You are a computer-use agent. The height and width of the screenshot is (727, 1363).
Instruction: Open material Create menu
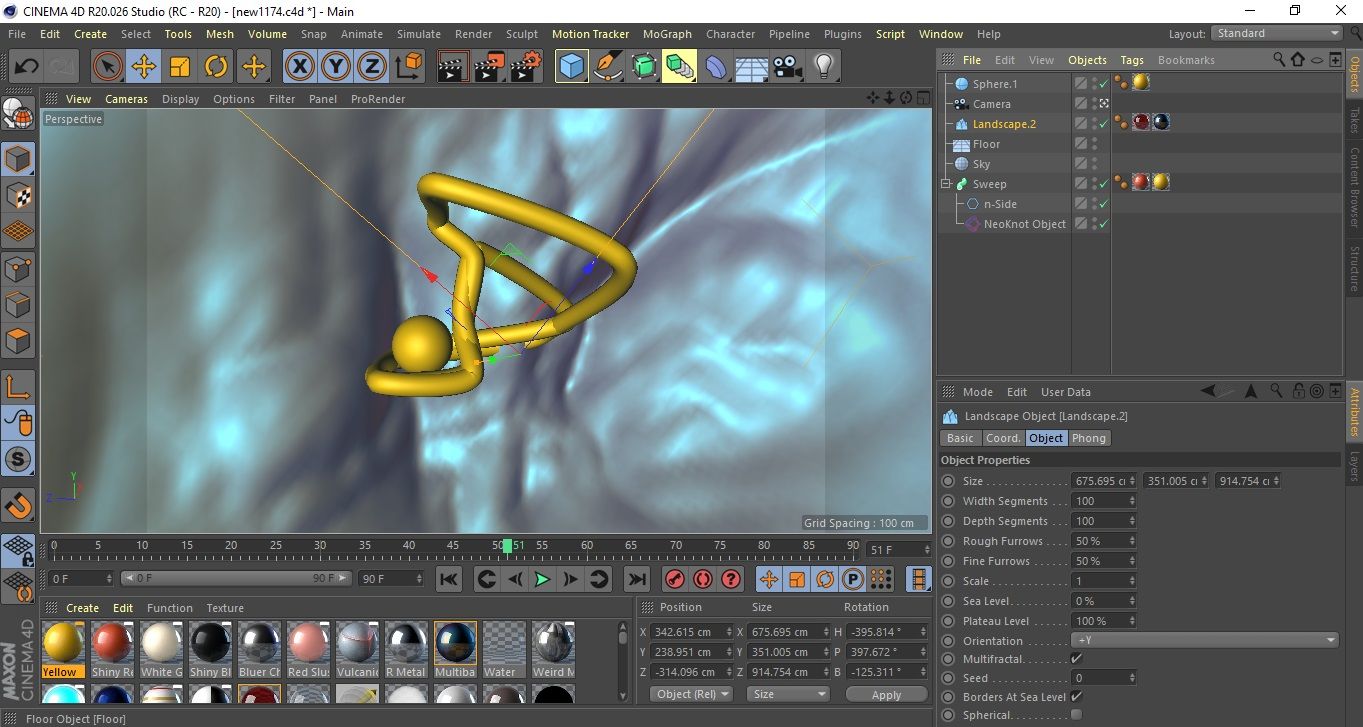pyautogui.click(x=83, y=608)
